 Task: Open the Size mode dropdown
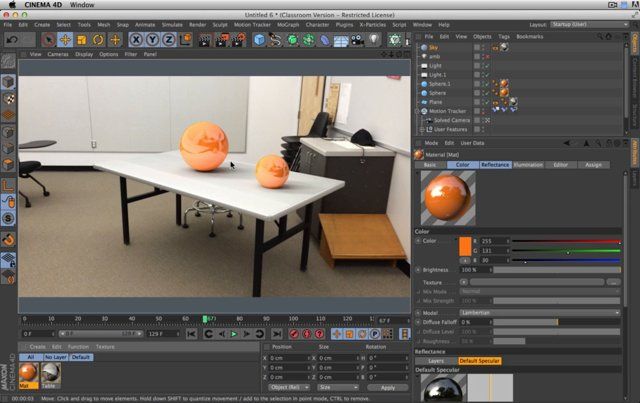pos(338,387)
